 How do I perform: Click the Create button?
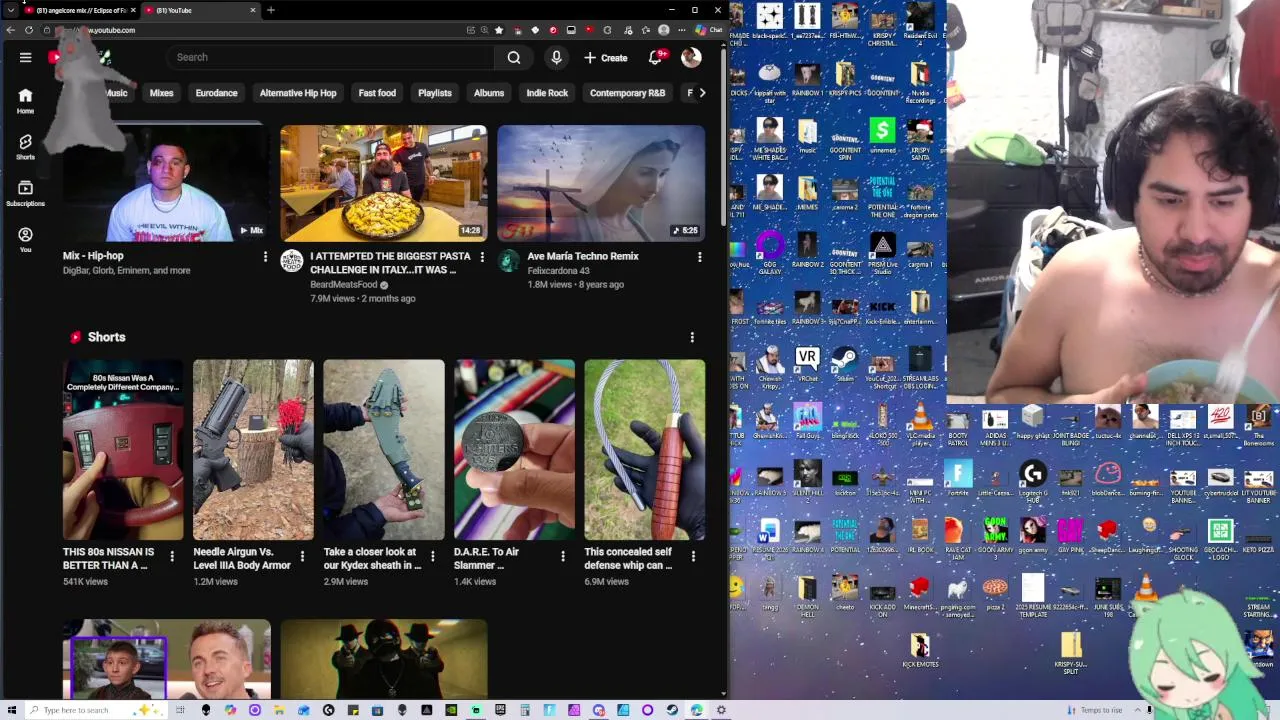[x=606, y=57]
